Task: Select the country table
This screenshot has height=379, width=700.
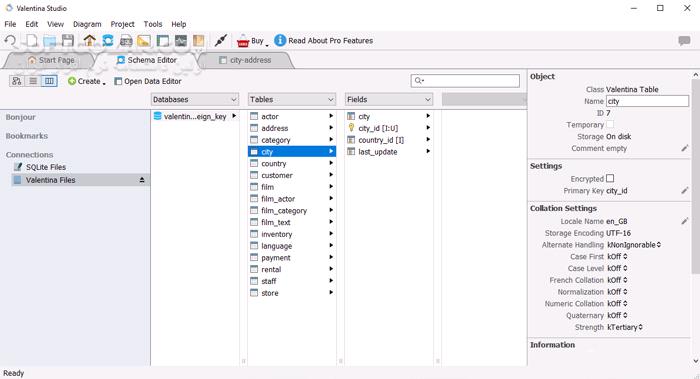Action: pos(292,163)
